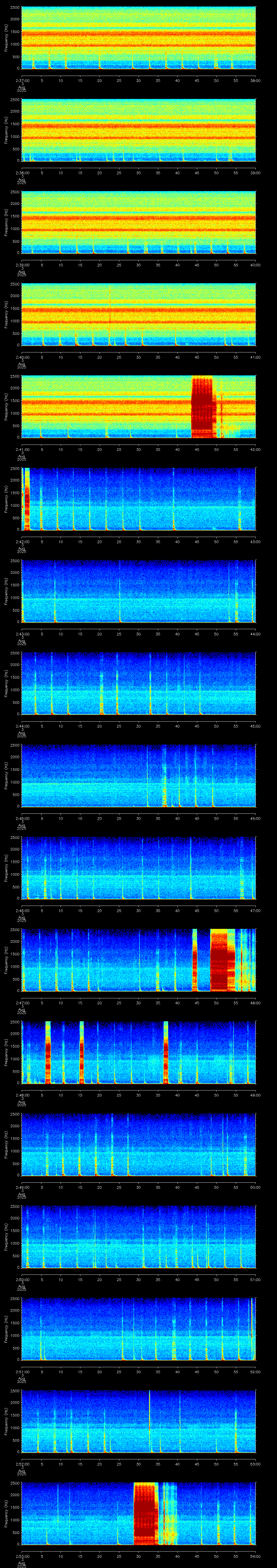Click the spectrogram panel starting at 2:46:00

pos(139,868)
